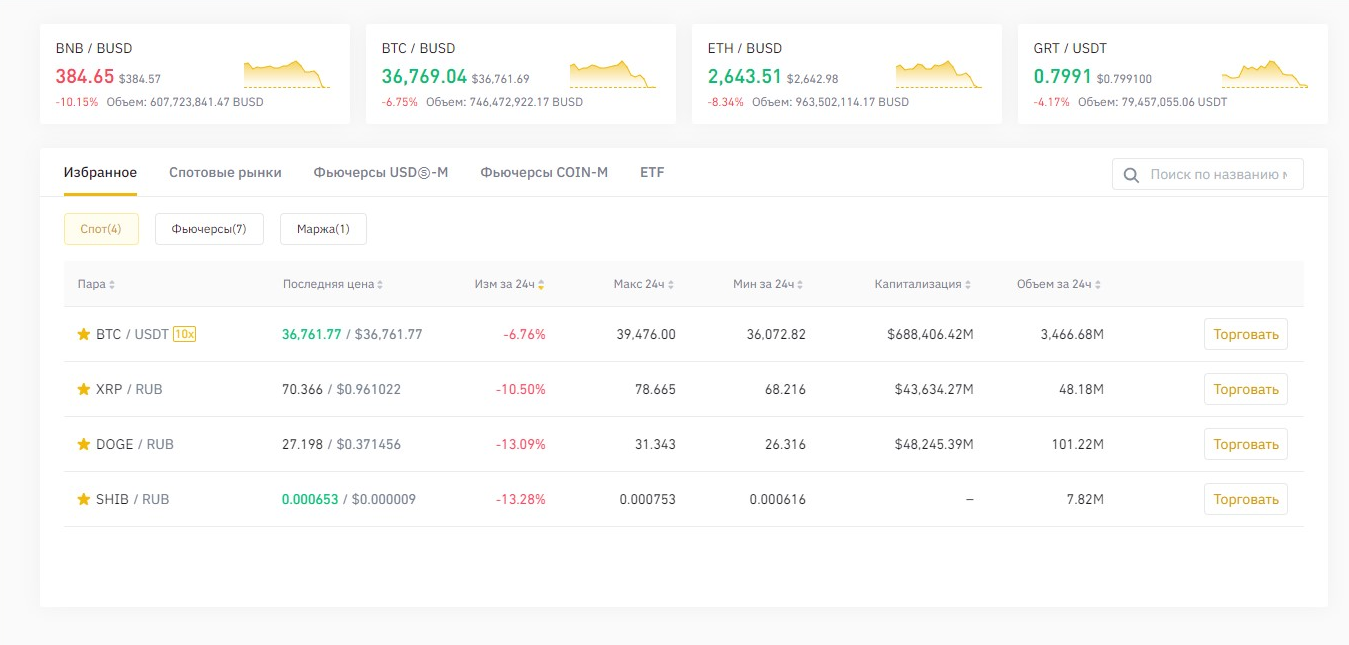Viewport: 1349px width, 645px height.
Task: Open the DOGE / RUB pair name
Action: pos(135,444)
